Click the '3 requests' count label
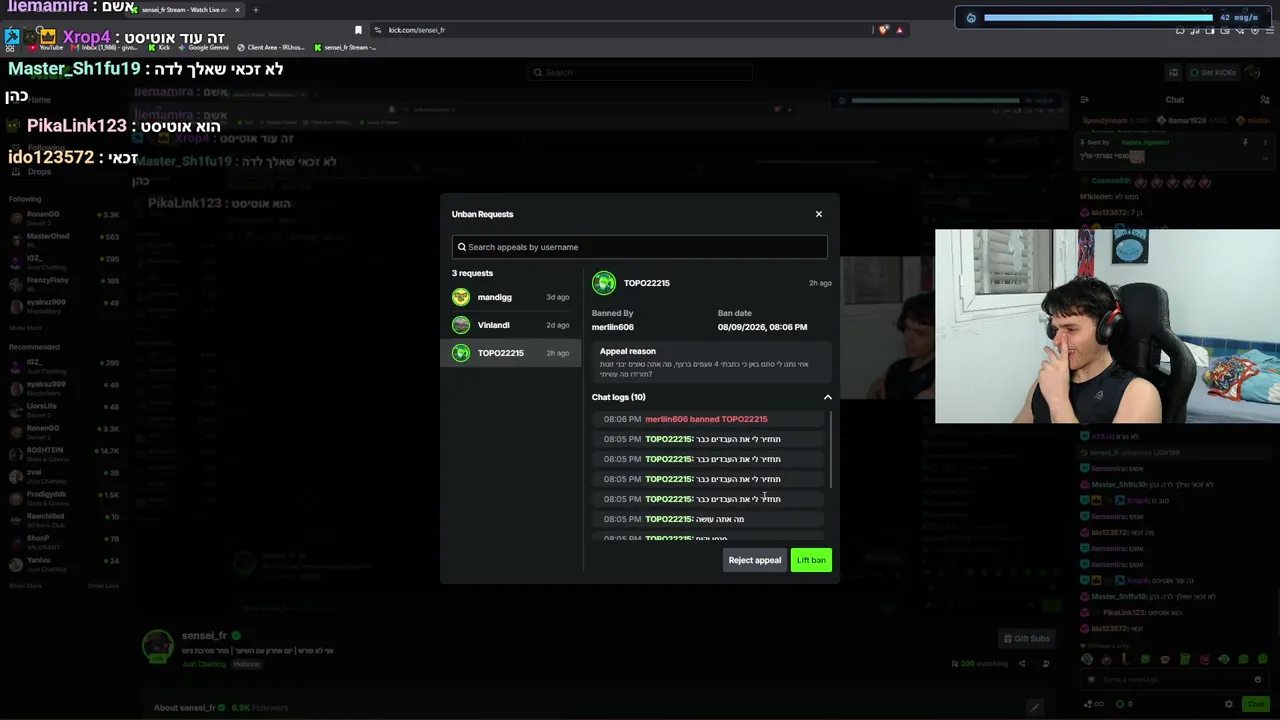Image resolution: width=1280 pixels, height=720 pixels. (472, 273)
